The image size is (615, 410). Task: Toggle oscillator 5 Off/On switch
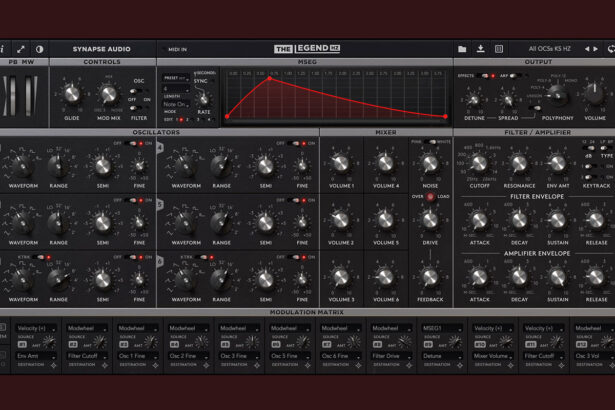click(293, 200)
